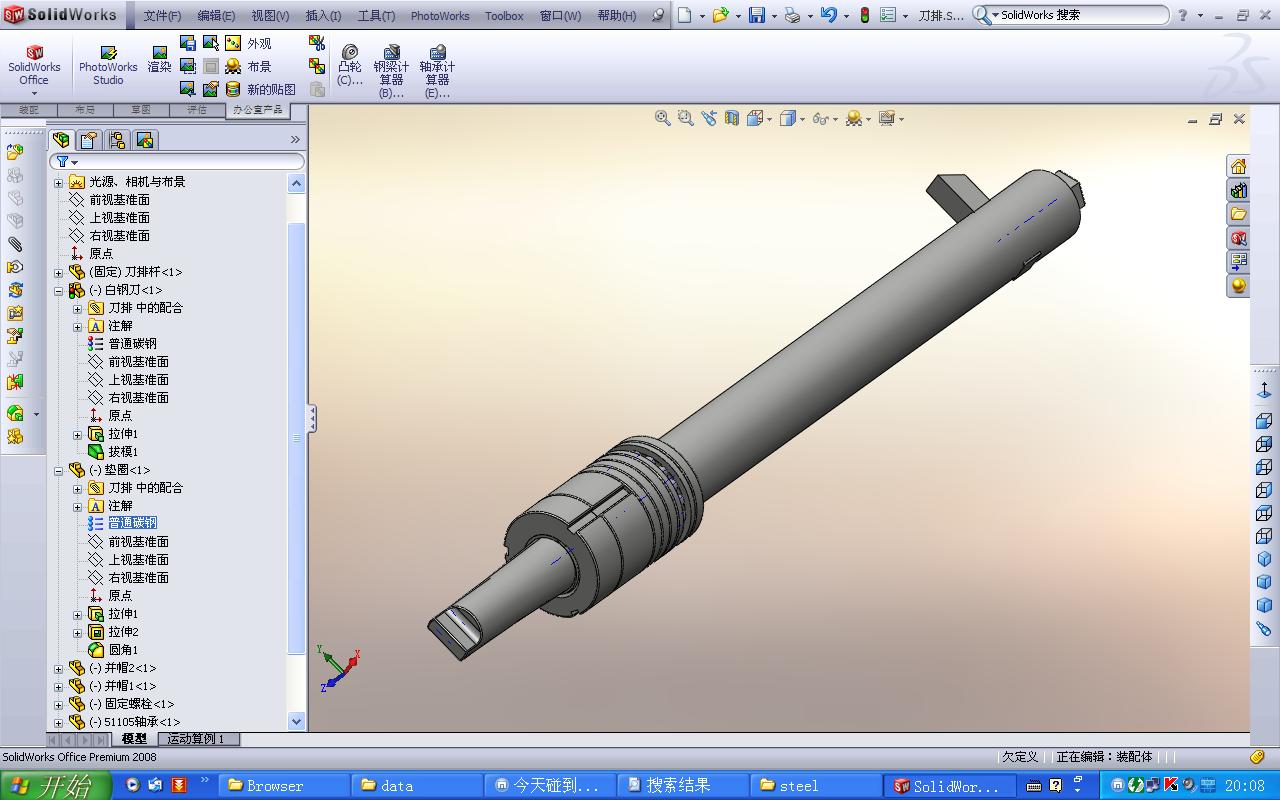Open the 插入(I) menu
This screenshot has height=800, width=1280.
tap(323, 16)
